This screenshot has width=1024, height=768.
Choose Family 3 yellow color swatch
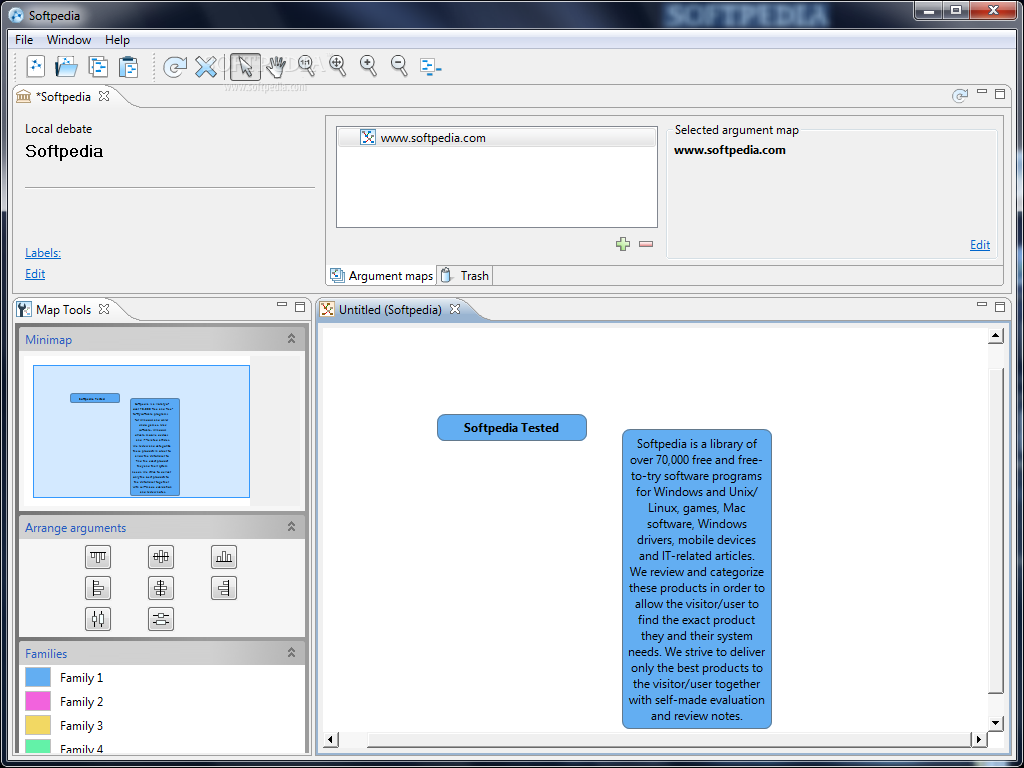pos(38,726)
